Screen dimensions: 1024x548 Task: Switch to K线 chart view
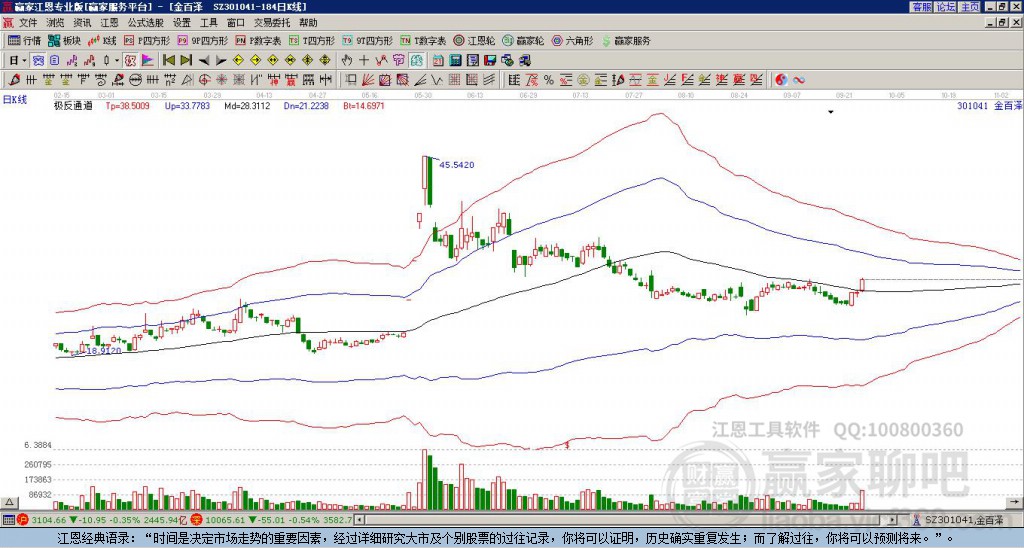coord(103,40)
